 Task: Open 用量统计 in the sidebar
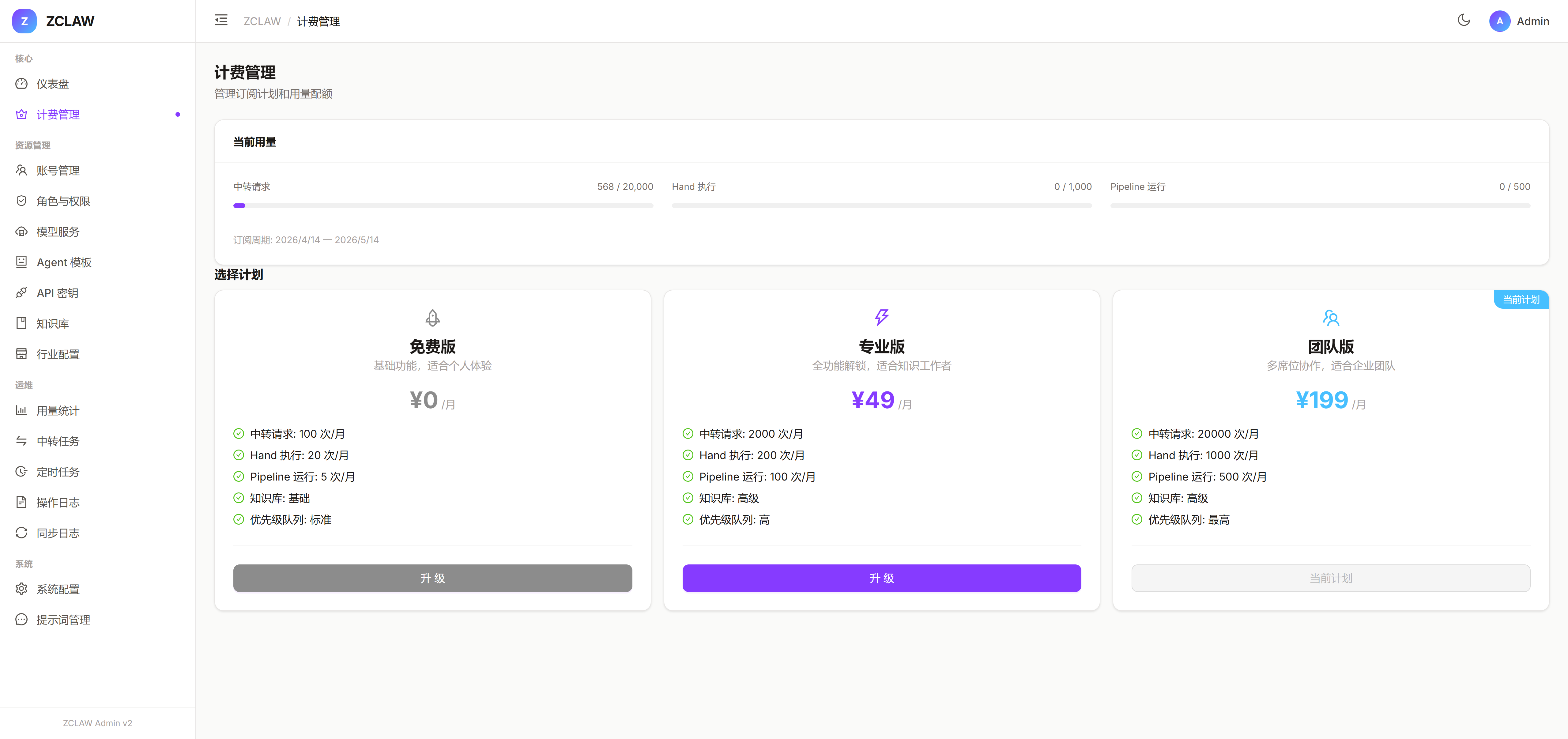(58, 411)
